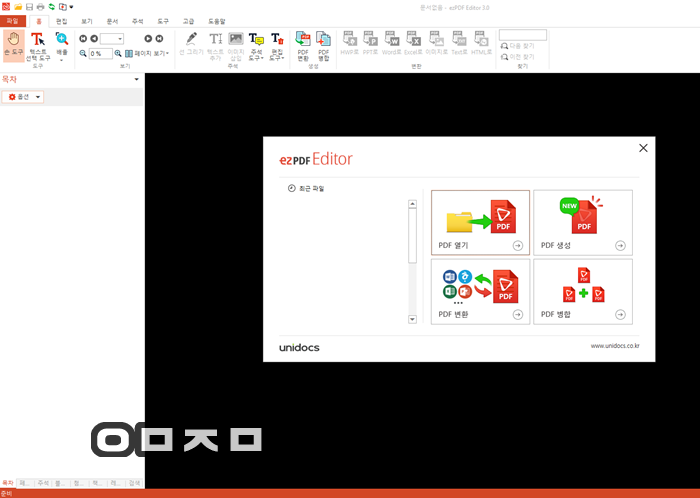Open the 페이지 보기 dropdown
700x498 pixels.
pyautogui.click(x=147, y=54)
